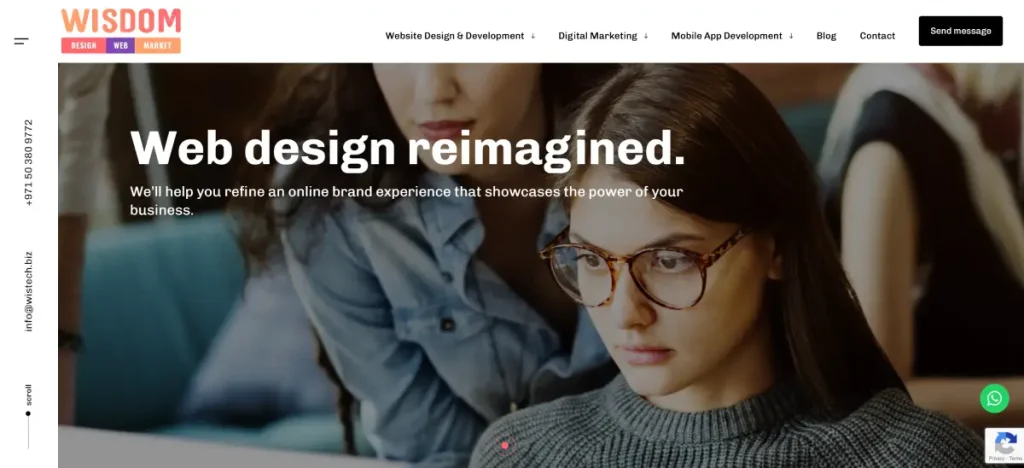Open the green WhatsApp chat icon
The image size is (1024, 468).
994,398
